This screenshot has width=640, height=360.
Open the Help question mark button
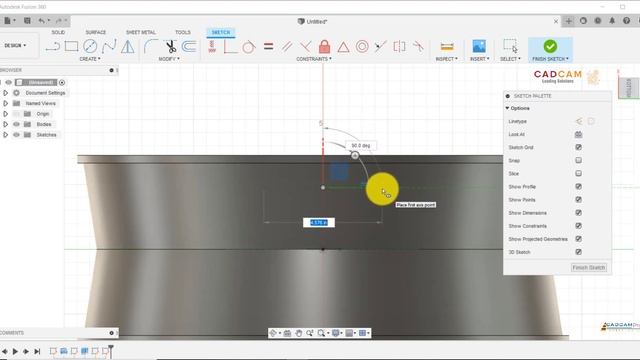click(627, 20)
